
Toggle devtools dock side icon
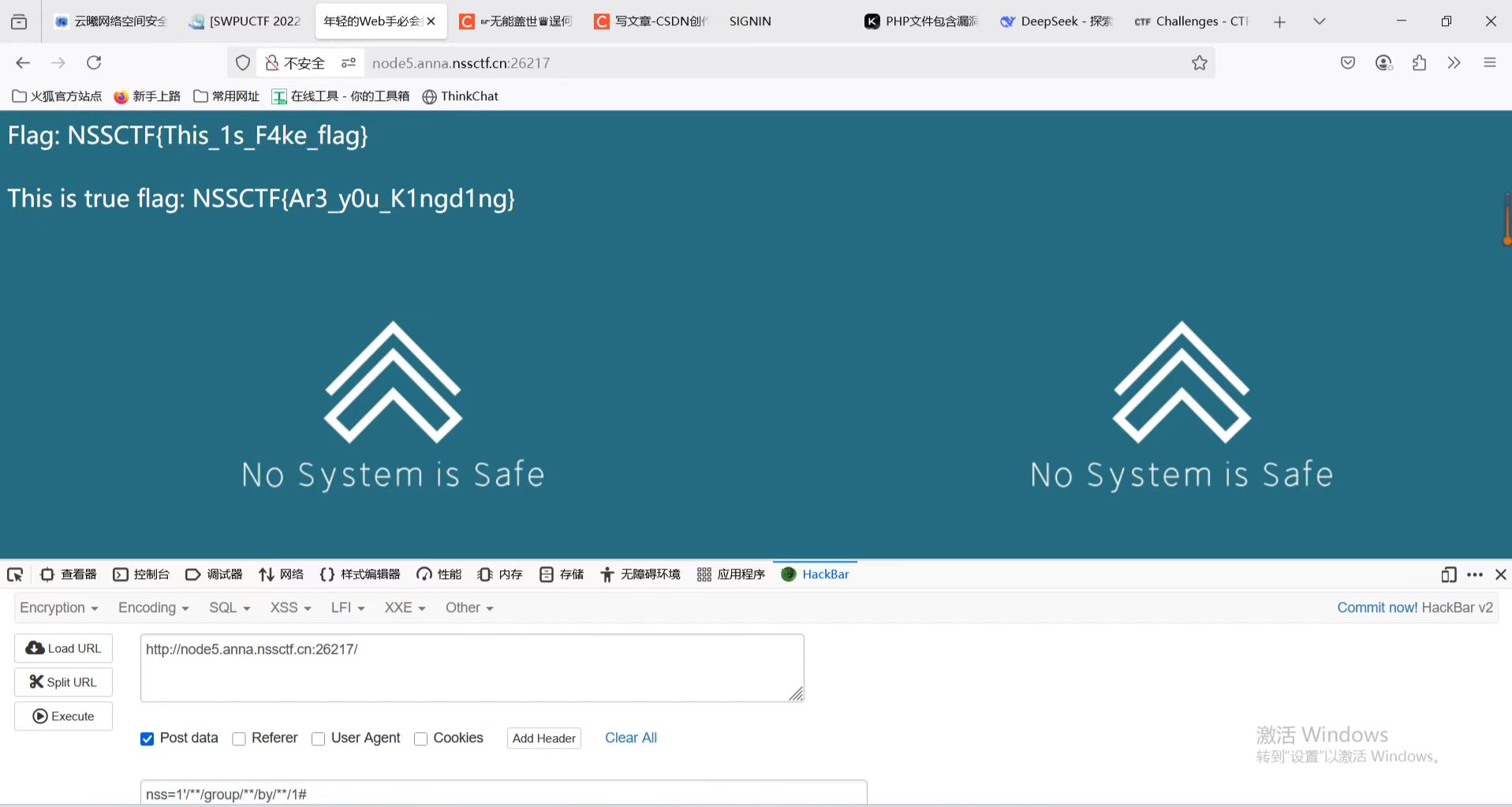1448,574
